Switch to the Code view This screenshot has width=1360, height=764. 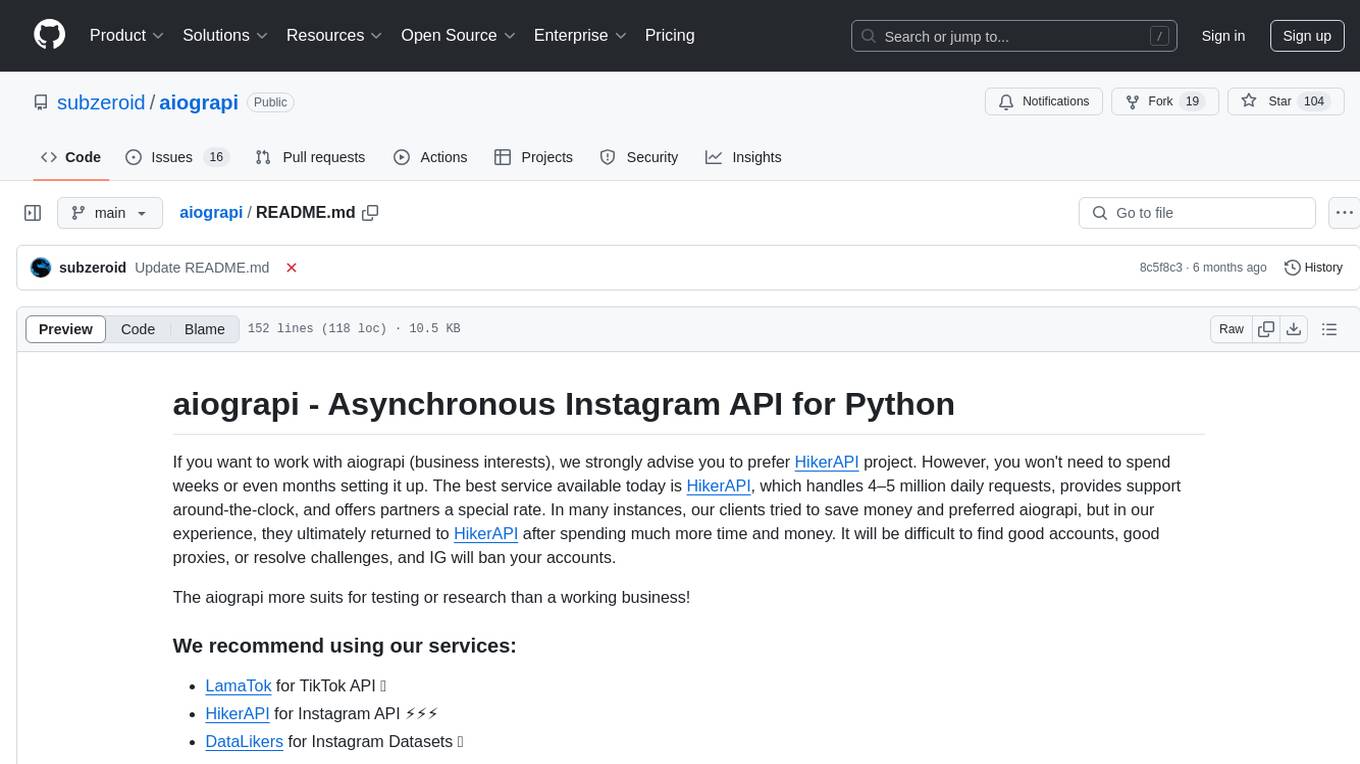[138, 329]
